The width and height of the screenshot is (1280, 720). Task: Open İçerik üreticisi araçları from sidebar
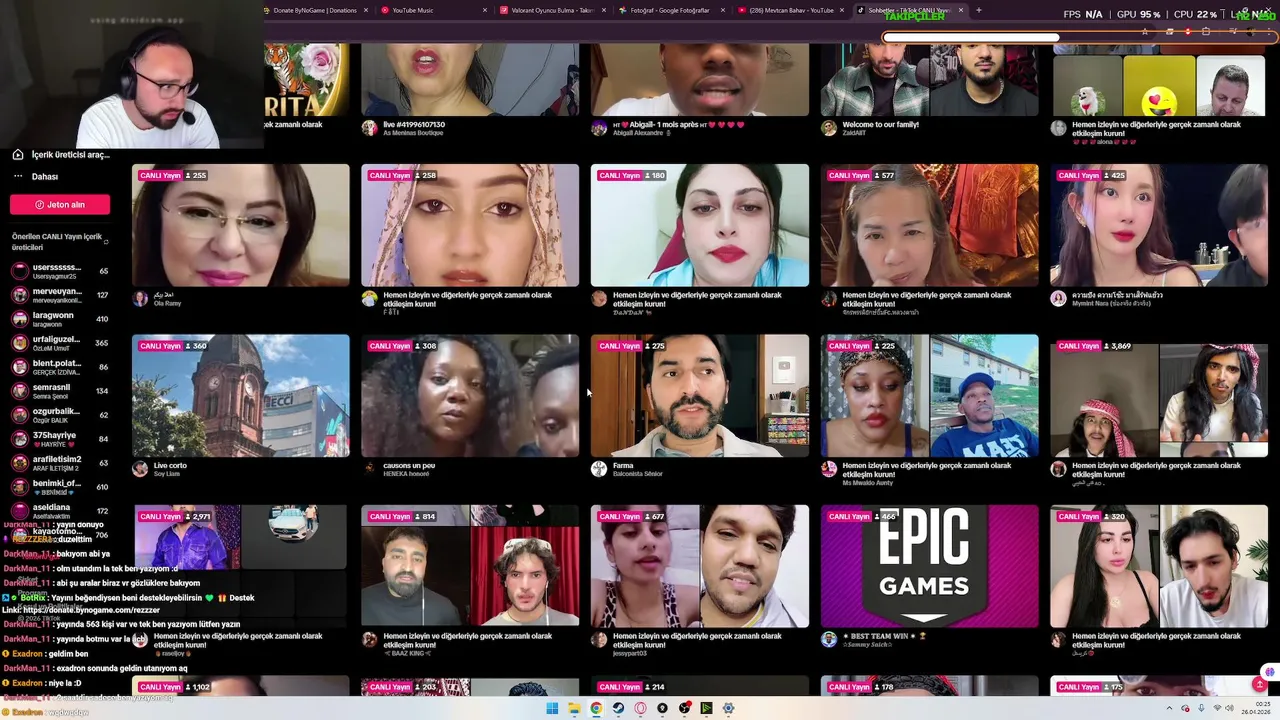(60, 155)
